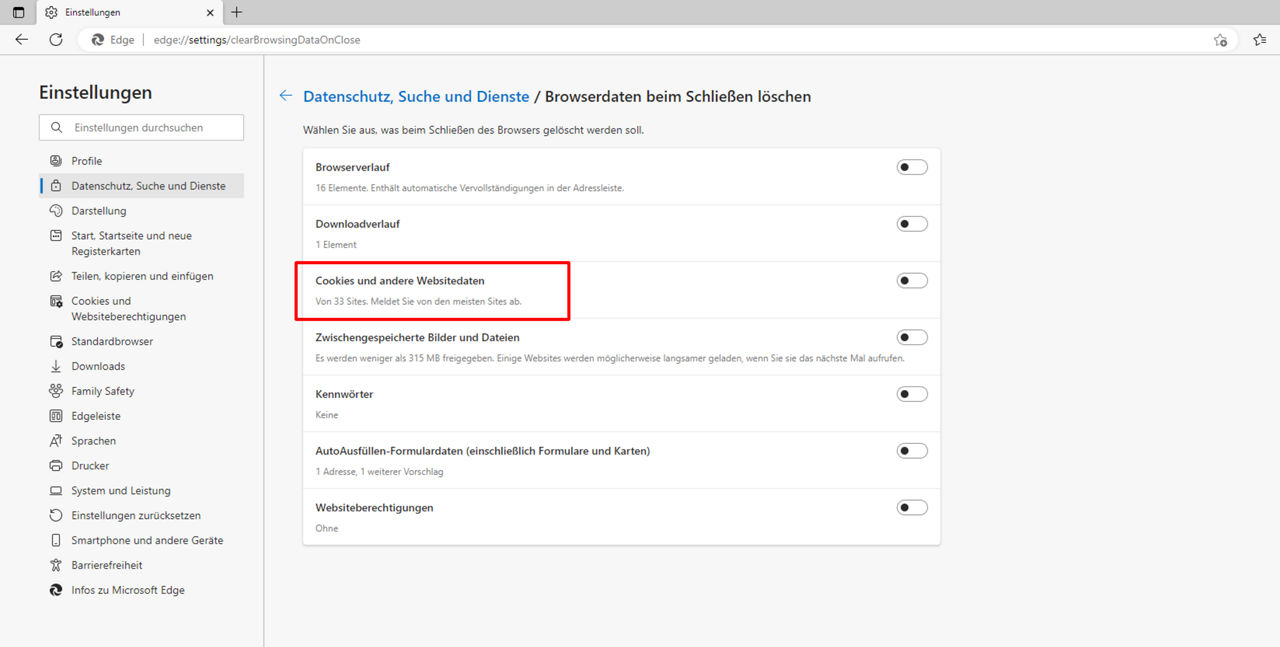1280x647 pixels.
Task: Select the Sprachen language icon
Action: tap(56, 440)
